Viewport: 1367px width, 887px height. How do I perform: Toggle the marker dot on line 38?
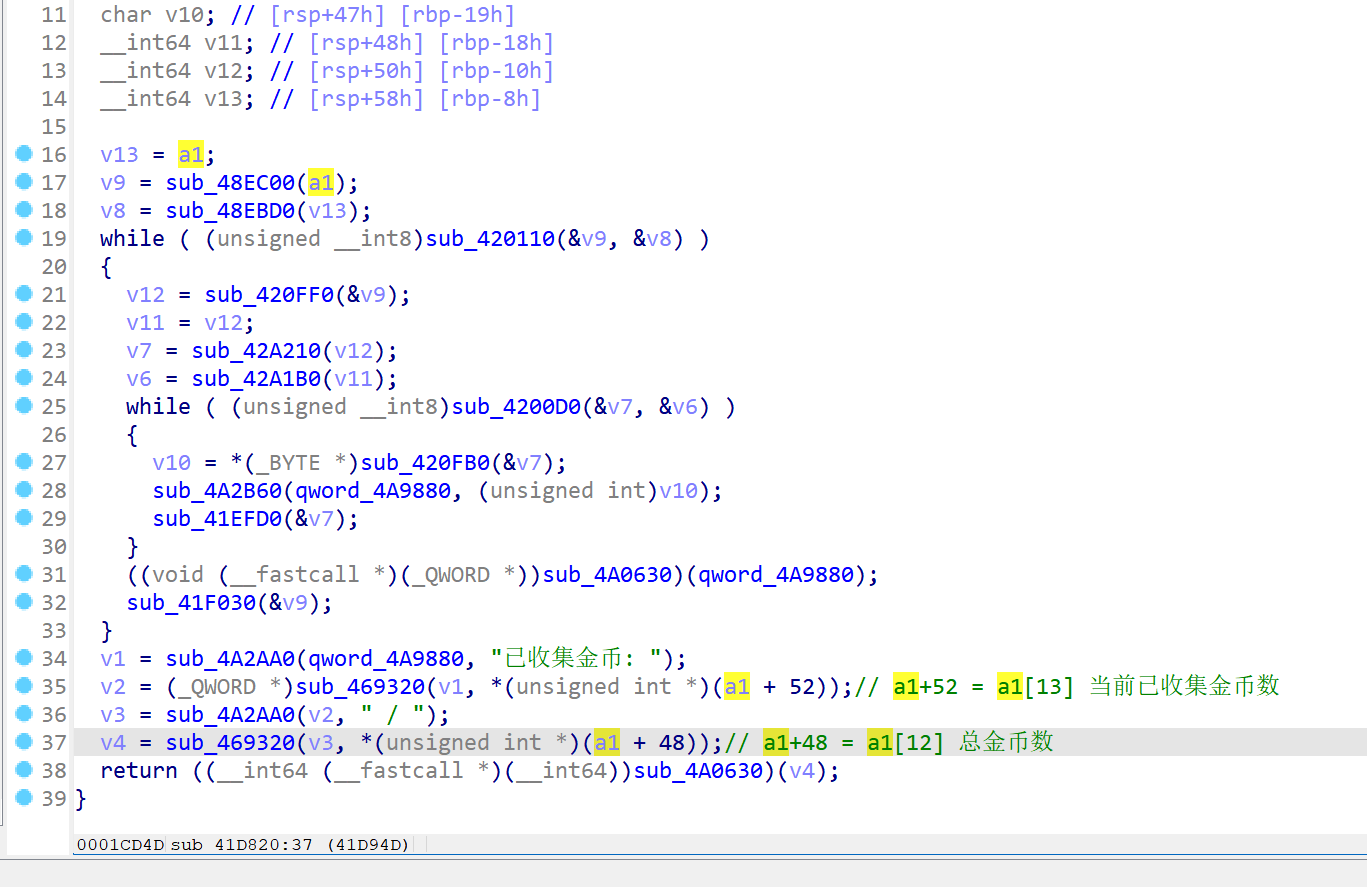pyautogui.click(x=23, y=770)
